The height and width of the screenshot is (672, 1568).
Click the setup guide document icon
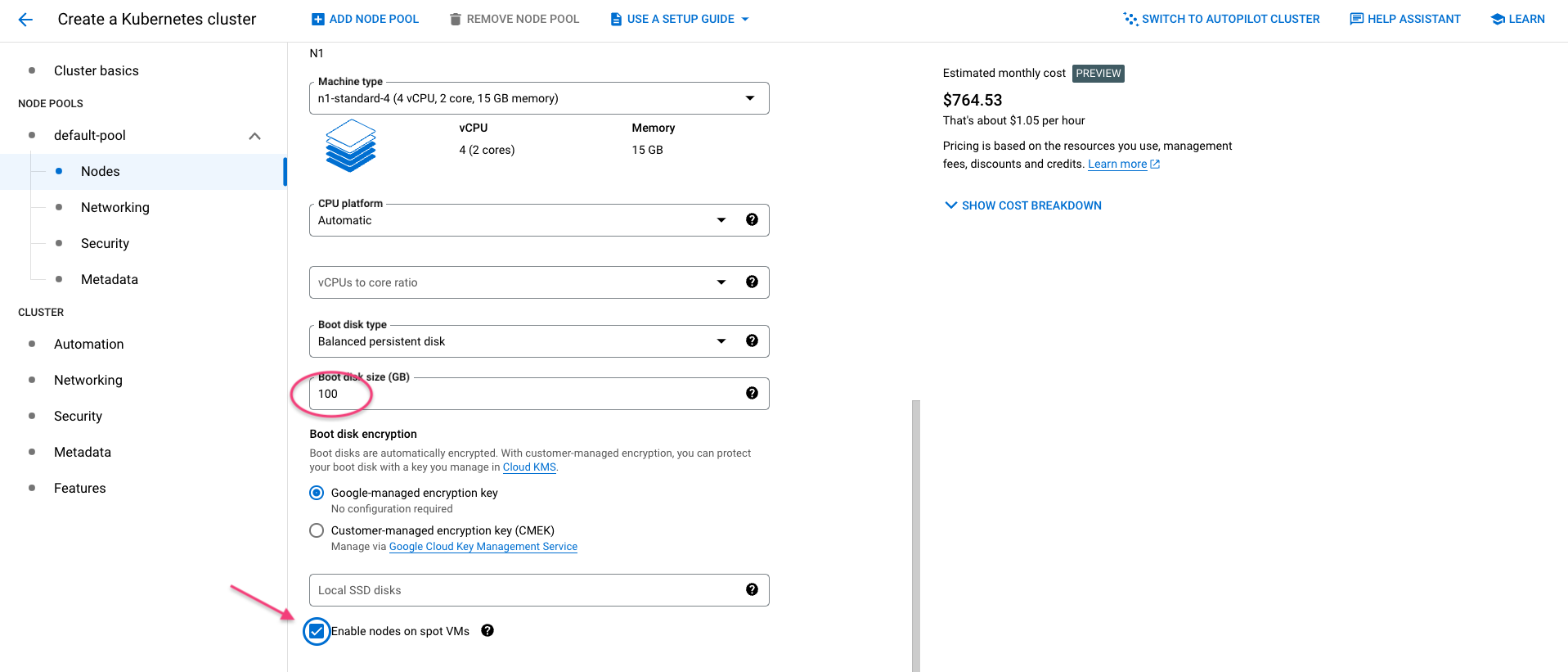tap(616, 19)
